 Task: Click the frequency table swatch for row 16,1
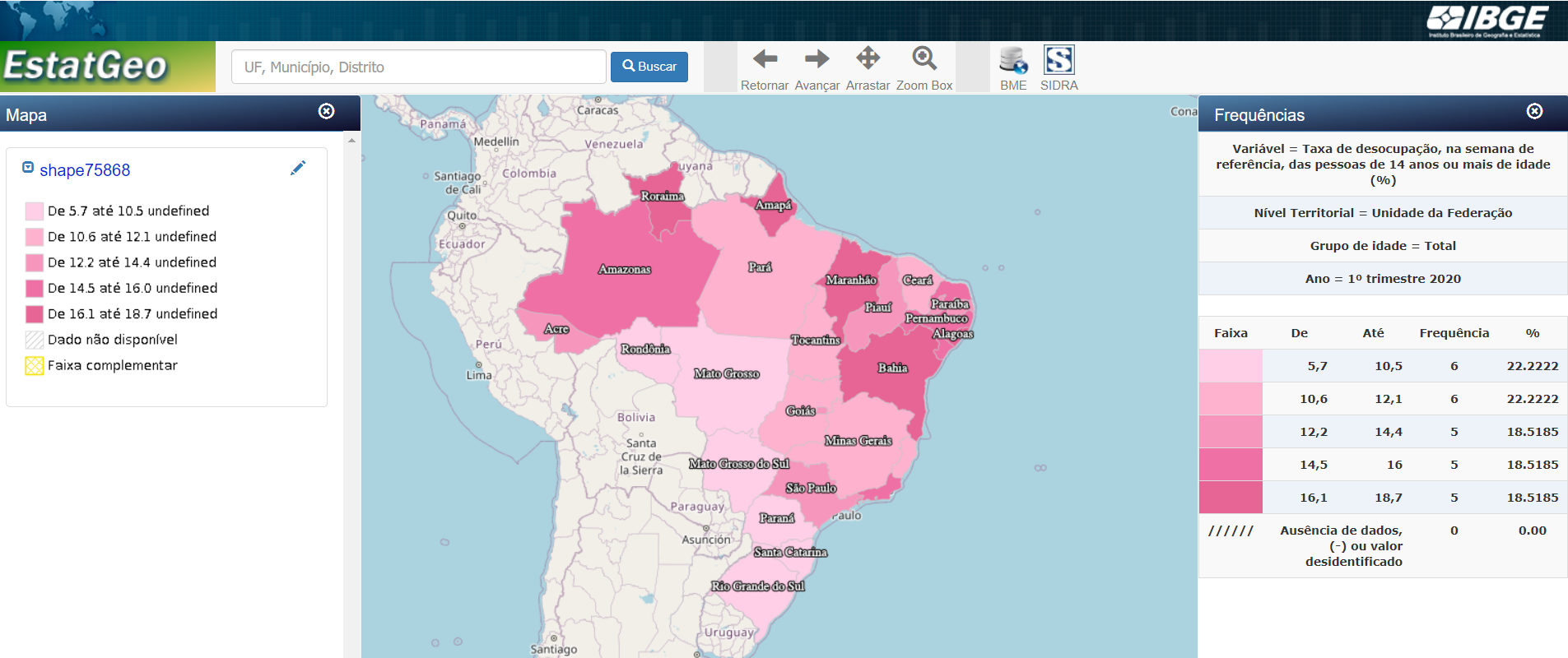pyautogui.click(x=1231, y=498)
